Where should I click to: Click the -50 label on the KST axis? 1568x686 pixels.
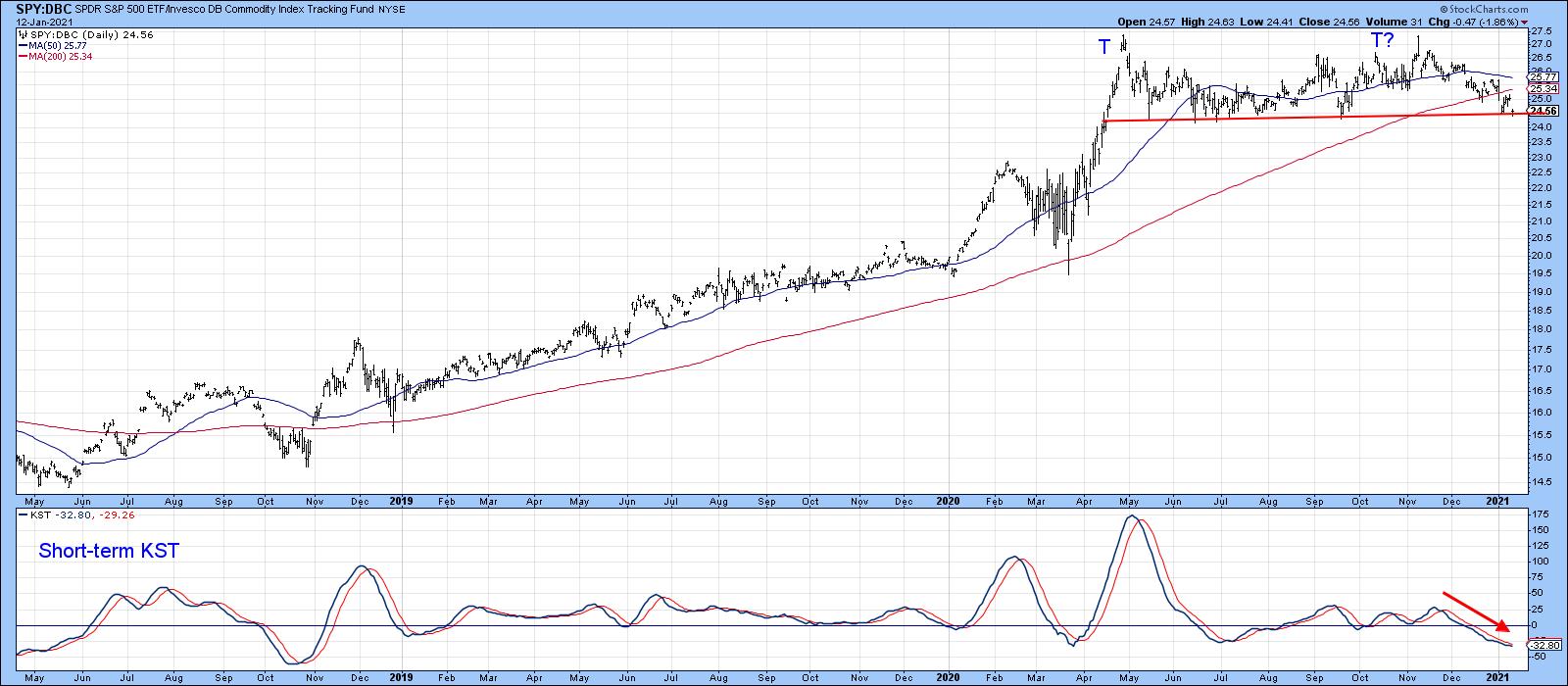[x=1538, y=658]
